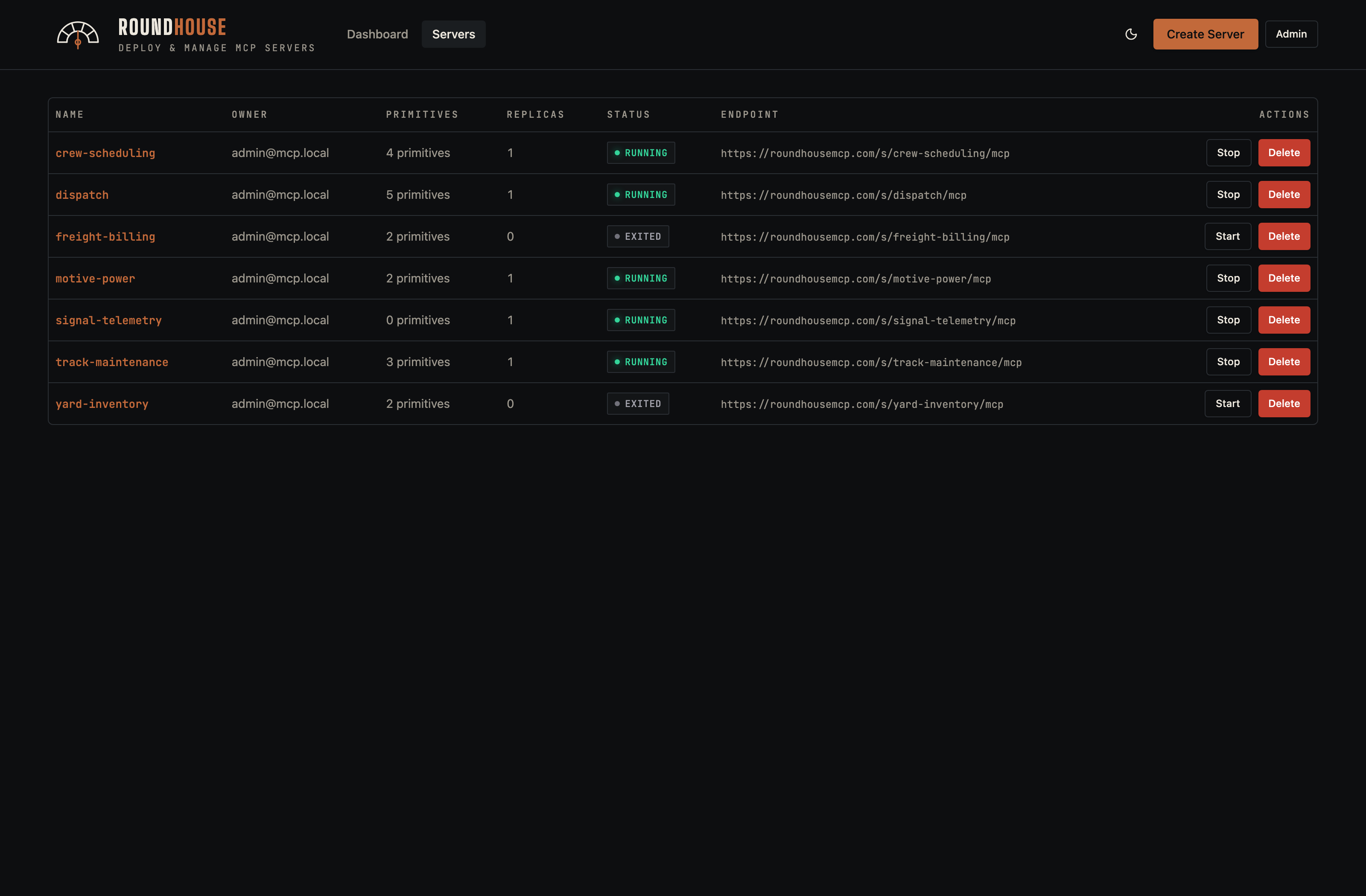Start the yard-inventory server
Viewport: 1366px width, 896px height.
pos(1228,404)
